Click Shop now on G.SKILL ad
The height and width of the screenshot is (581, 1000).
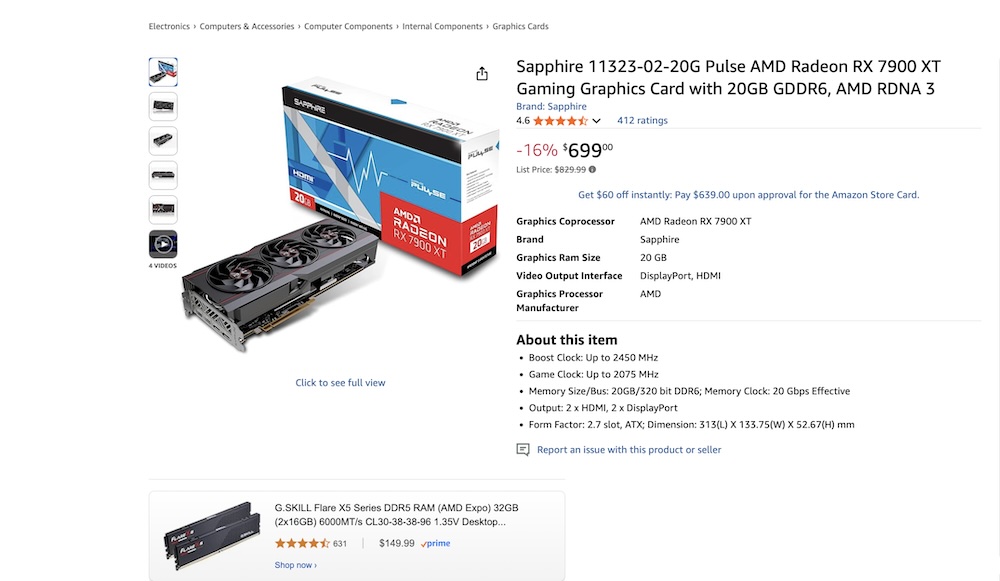click(x=295, y=565)
